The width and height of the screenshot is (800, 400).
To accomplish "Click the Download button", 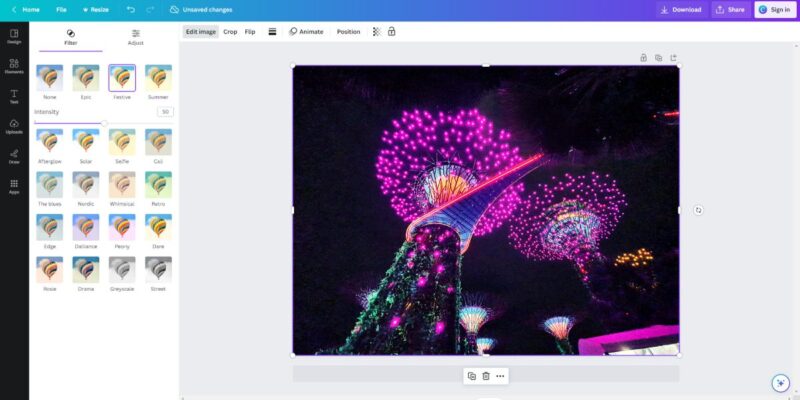I will tap(682, 10).
